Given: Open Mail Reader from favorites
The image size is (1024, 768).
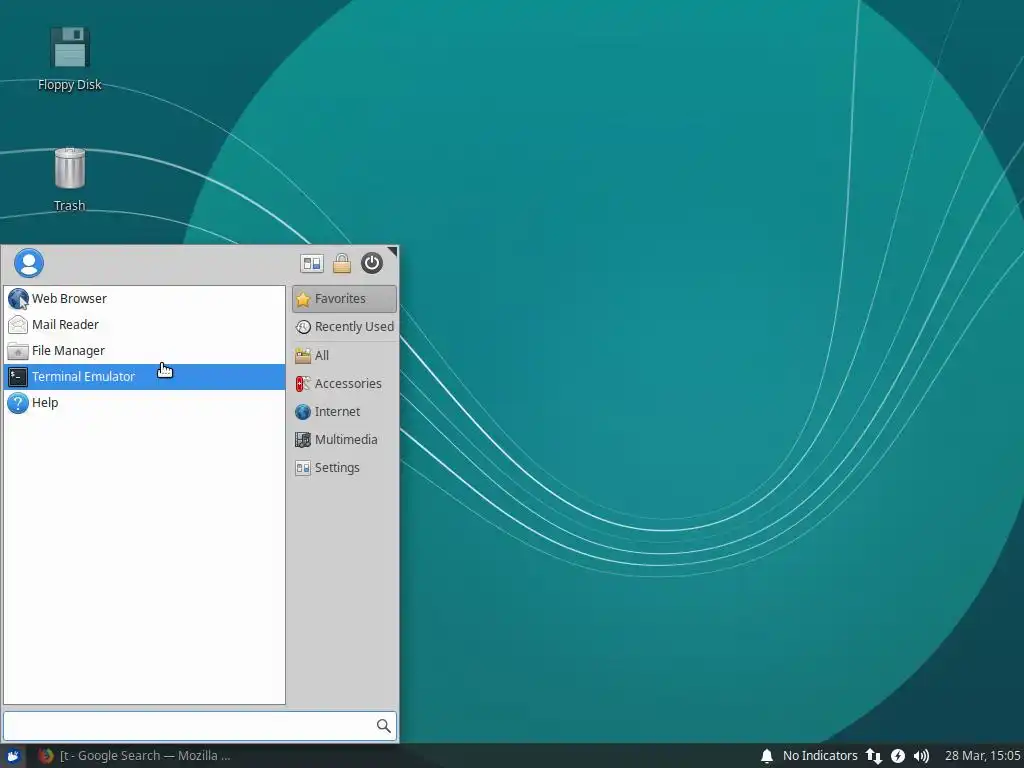Looking at the screenshot, I should [144, 325].
